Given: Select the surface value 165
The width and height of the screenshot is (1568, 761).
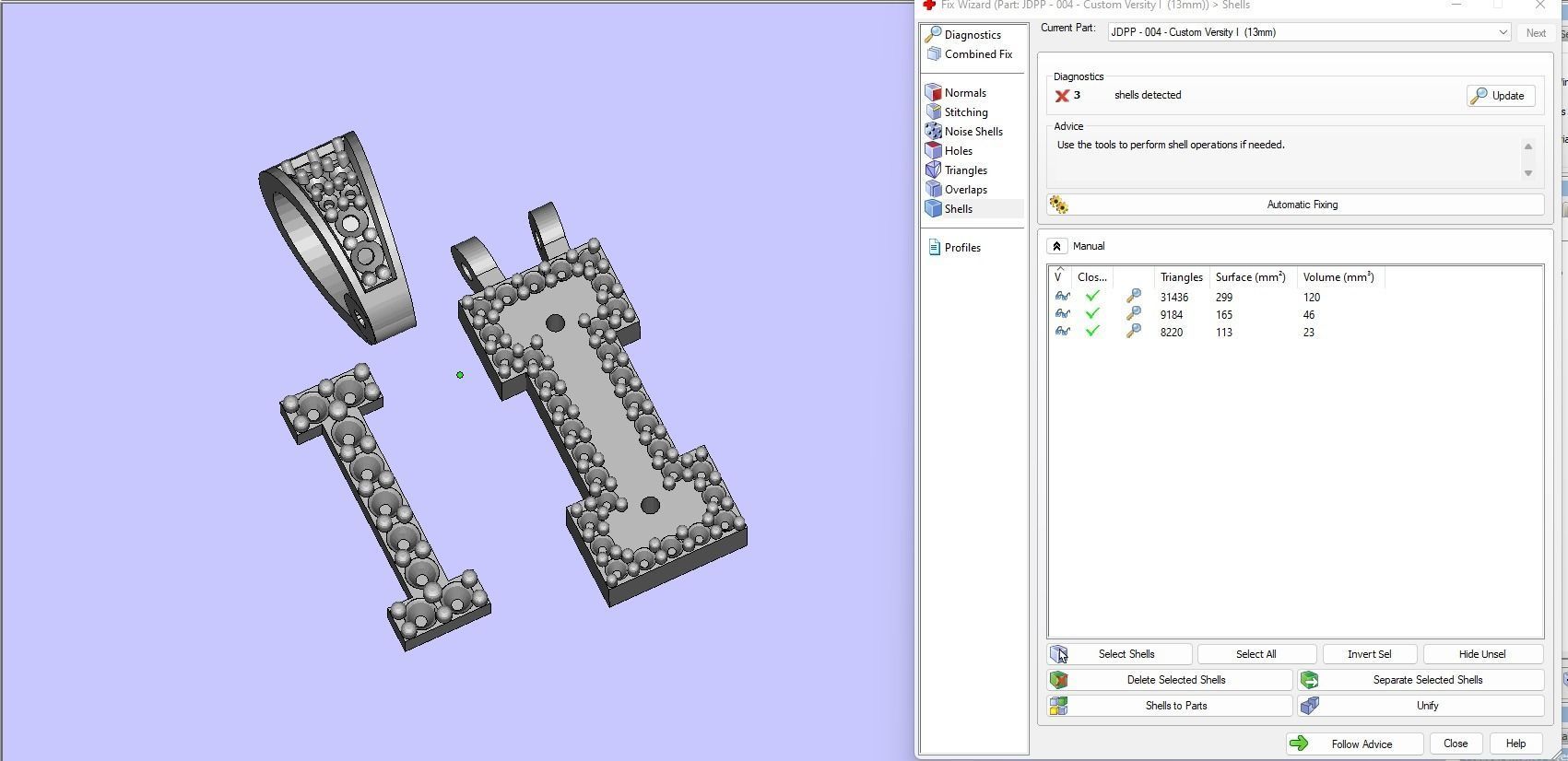Looking at the screenshot, I should point(1224,315).
